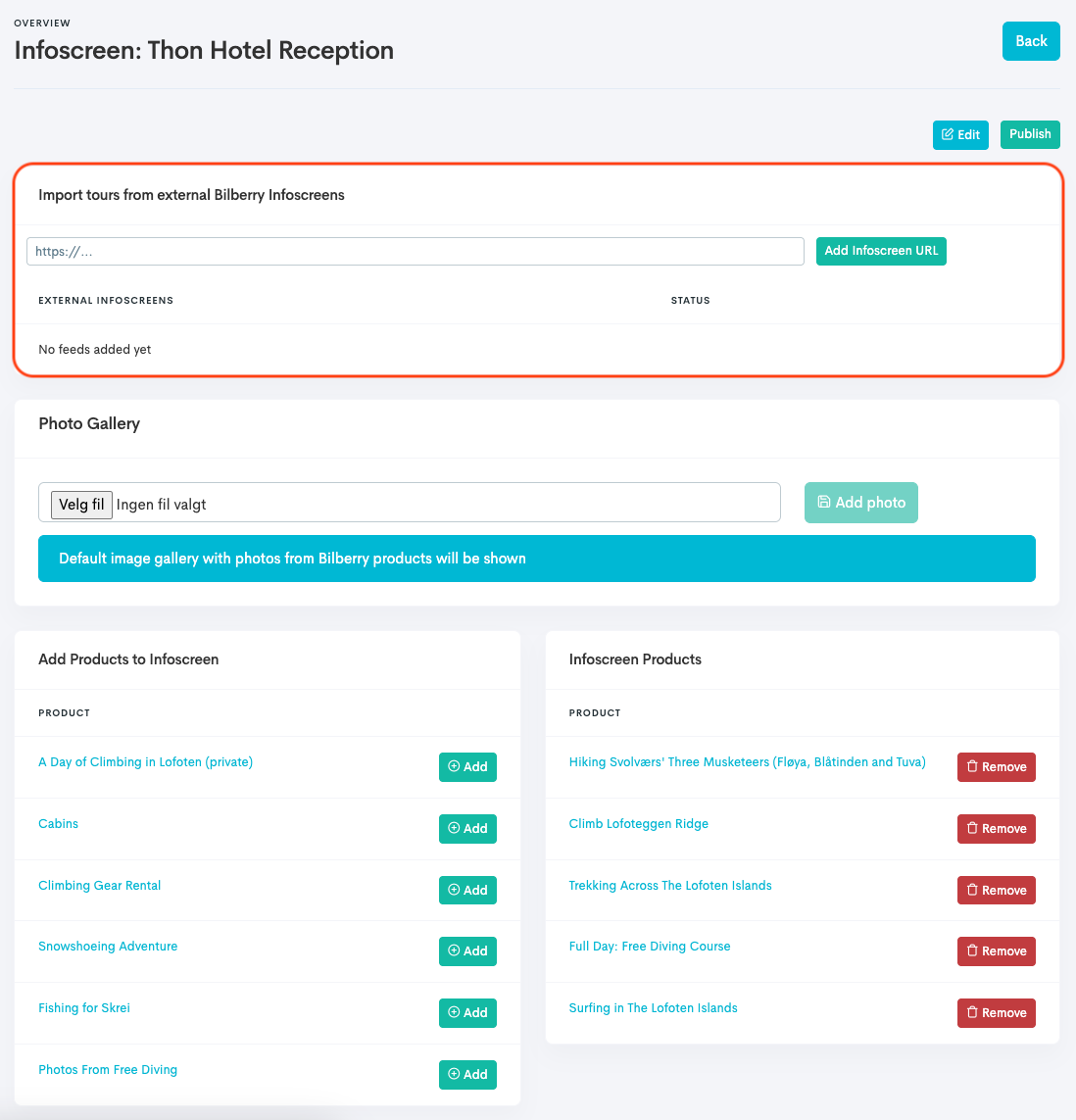Publish the infoscreen

1030,134
